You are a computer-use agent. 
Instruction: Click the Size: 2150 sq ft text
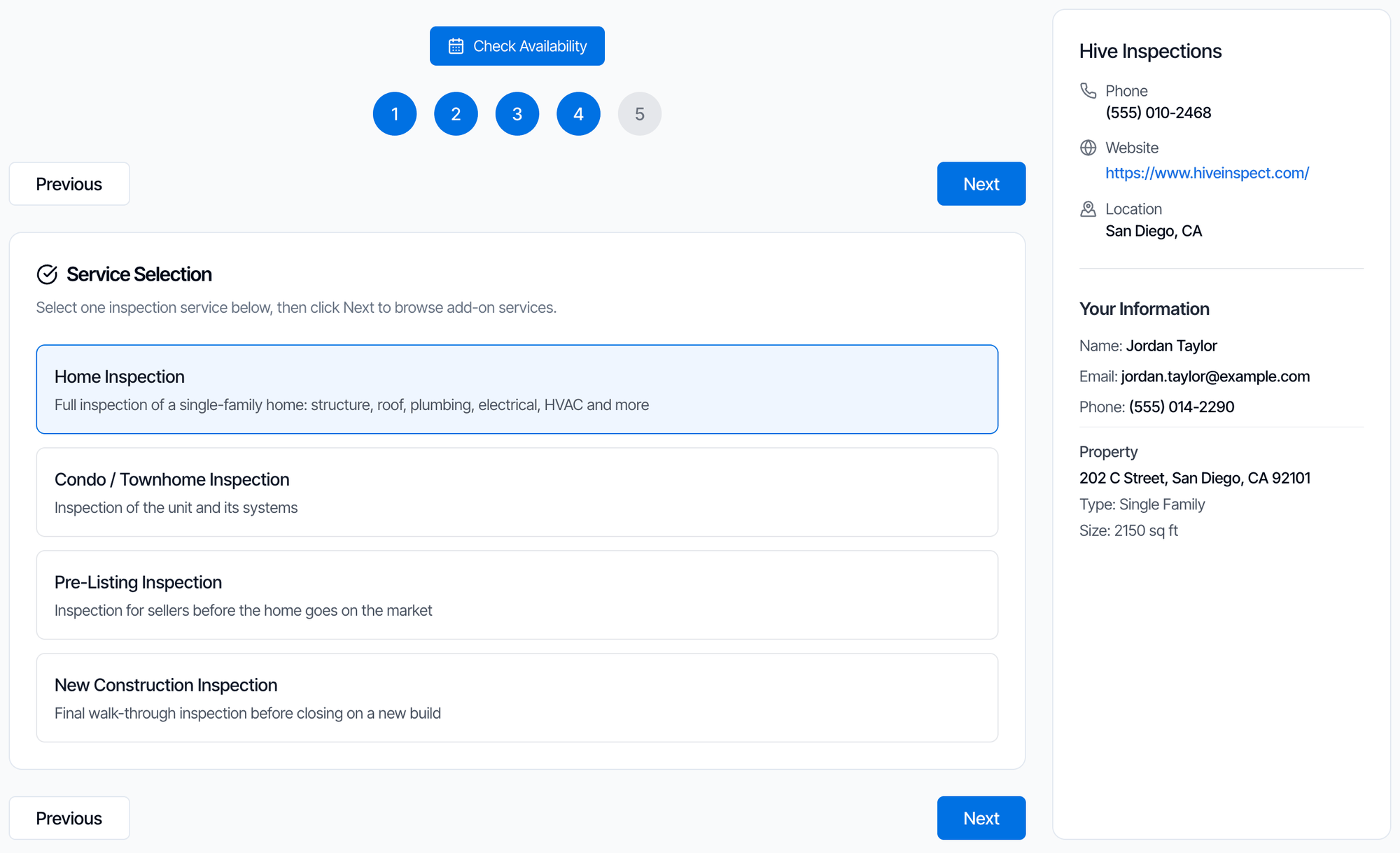click(x=1128, y=530)
